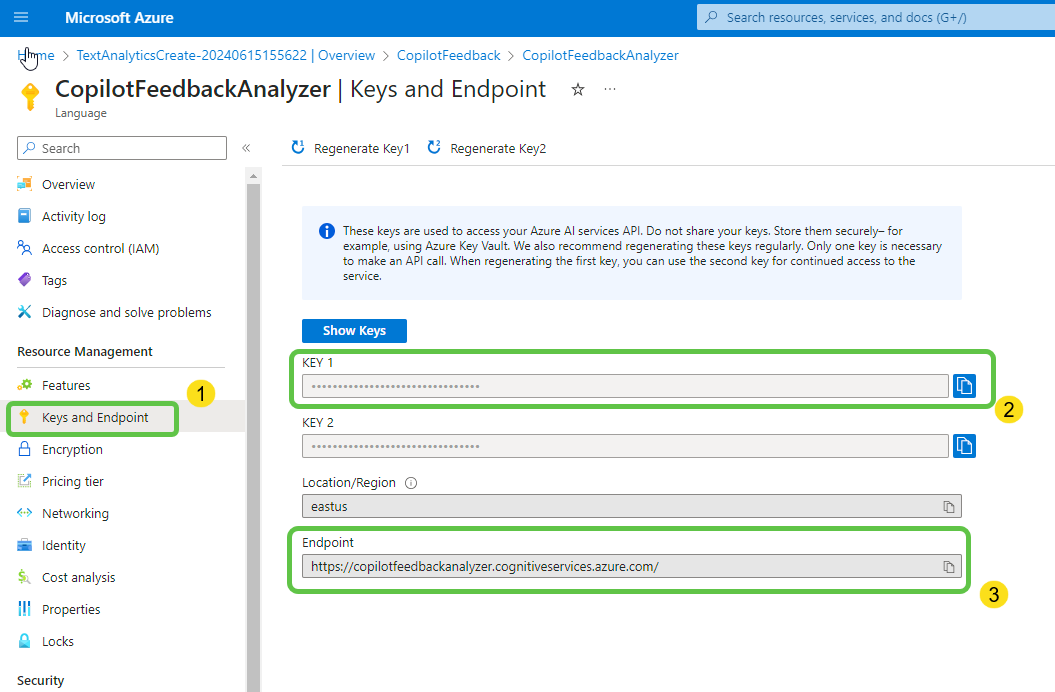
Task: Open the CopilotFeedback breadcrumb link
Action: 448,56
